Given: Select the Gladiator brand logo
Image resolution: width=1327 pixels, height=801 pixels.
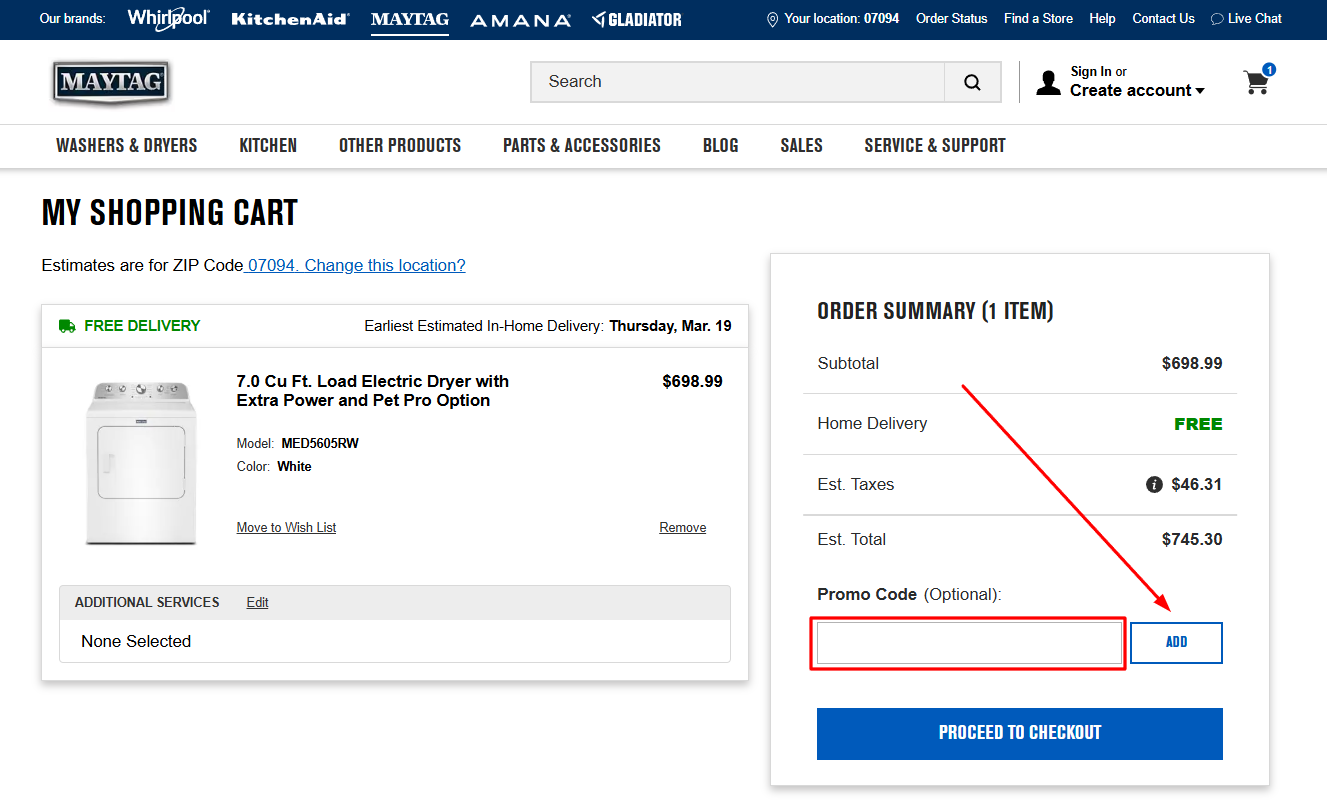Looking at the screenshot, I should tap(637, 19).
